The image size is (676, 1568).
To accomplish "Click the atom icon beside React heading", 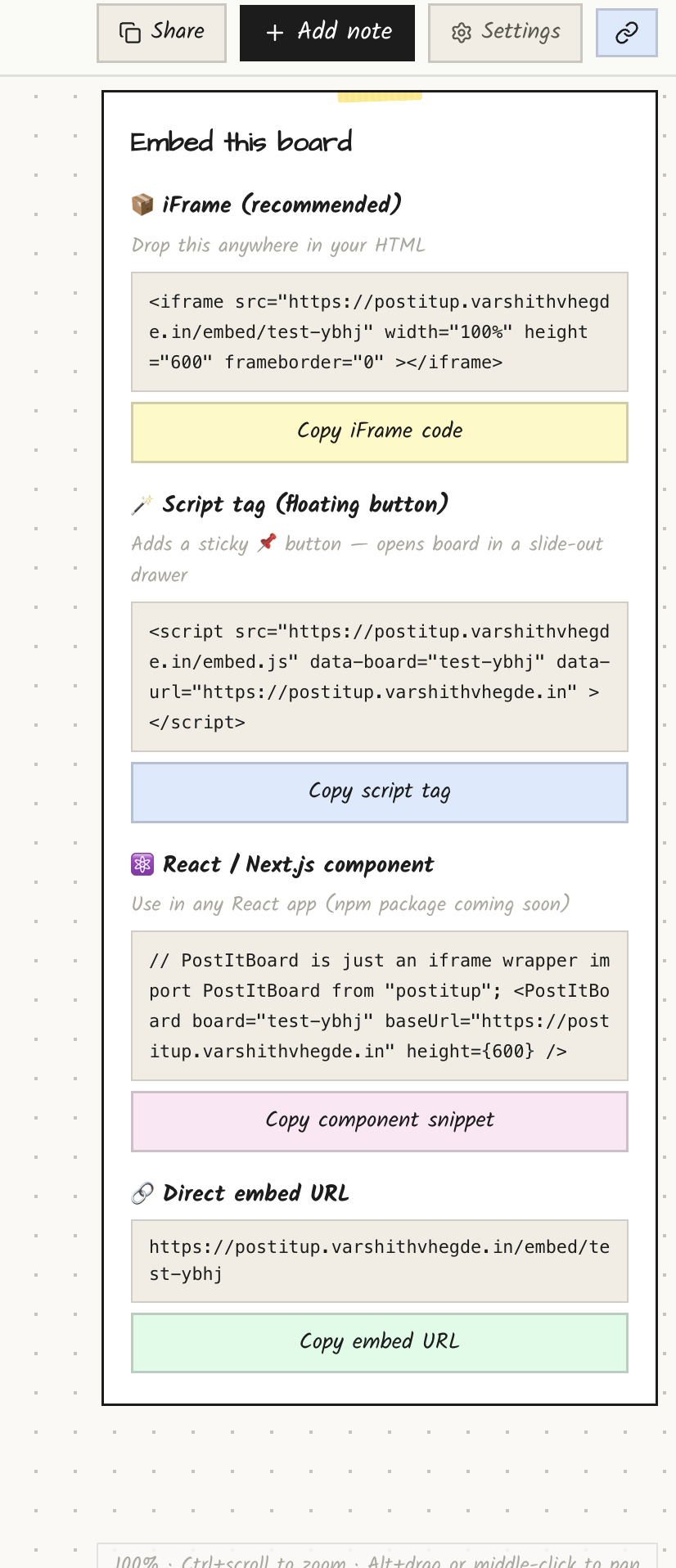I will (142, 864).
